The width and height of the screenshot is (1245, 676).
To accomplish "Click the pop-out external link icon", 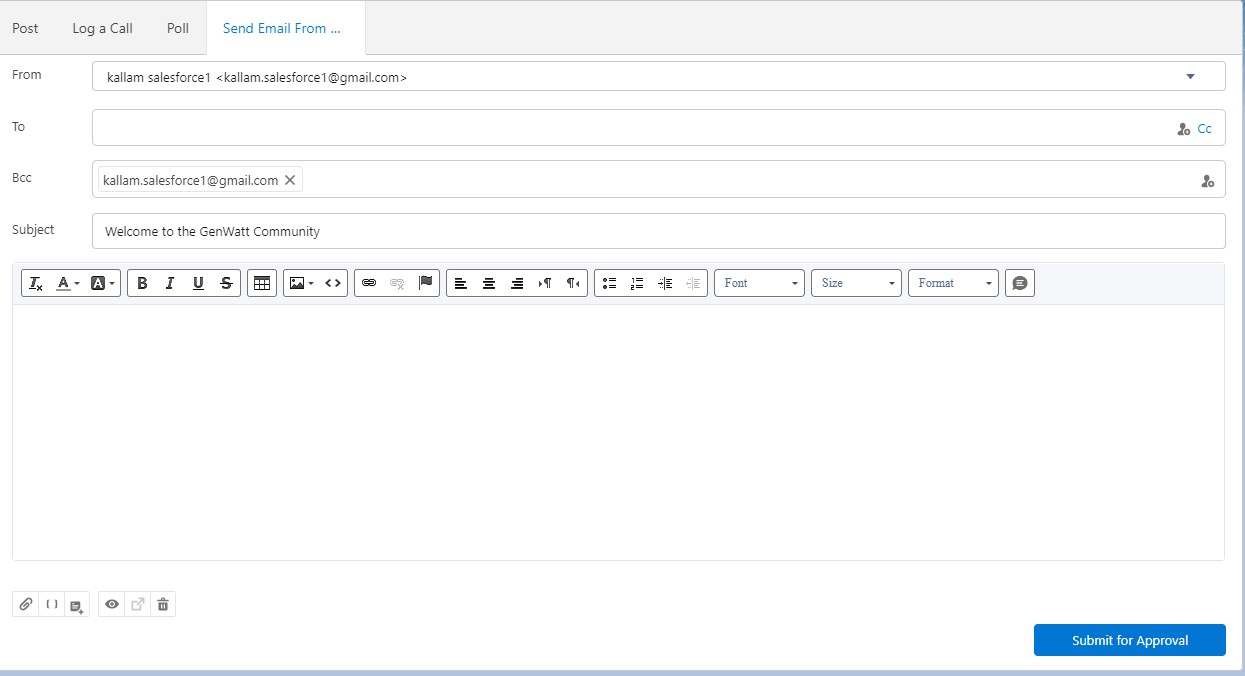I will [x=138, y=604].
